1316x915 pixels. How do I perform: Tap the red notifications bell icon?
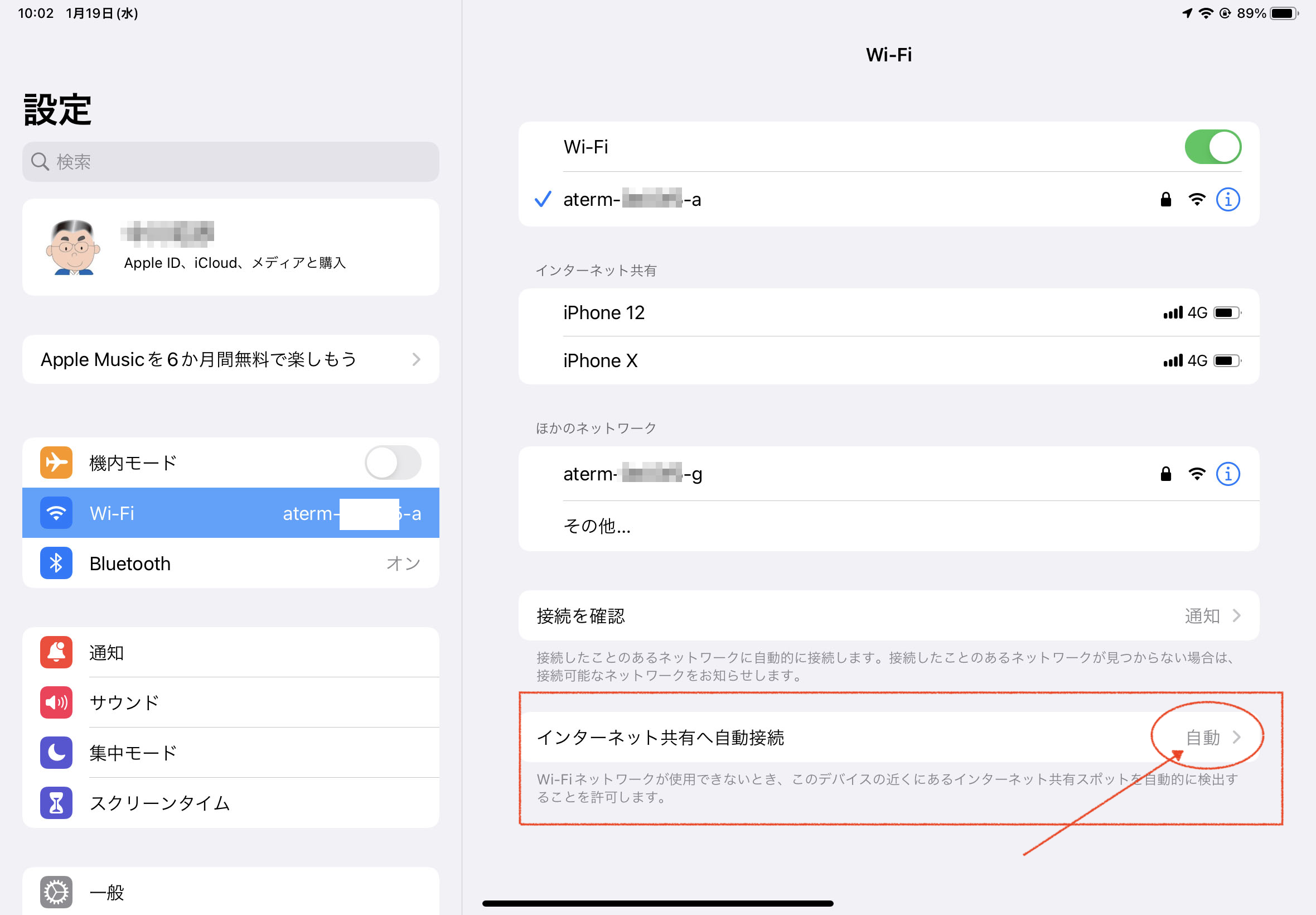[x=56, y=652]
